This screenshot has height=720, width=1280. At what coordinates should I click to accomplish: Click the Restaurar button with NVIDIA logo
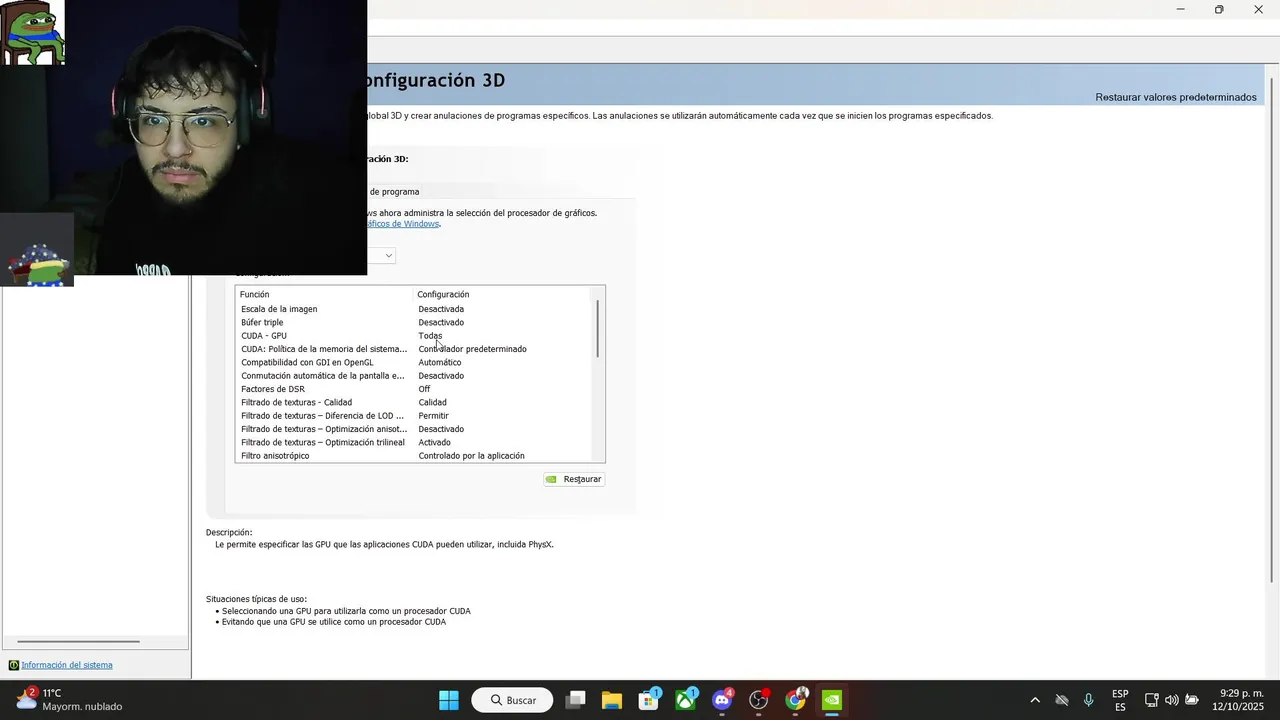574,479
